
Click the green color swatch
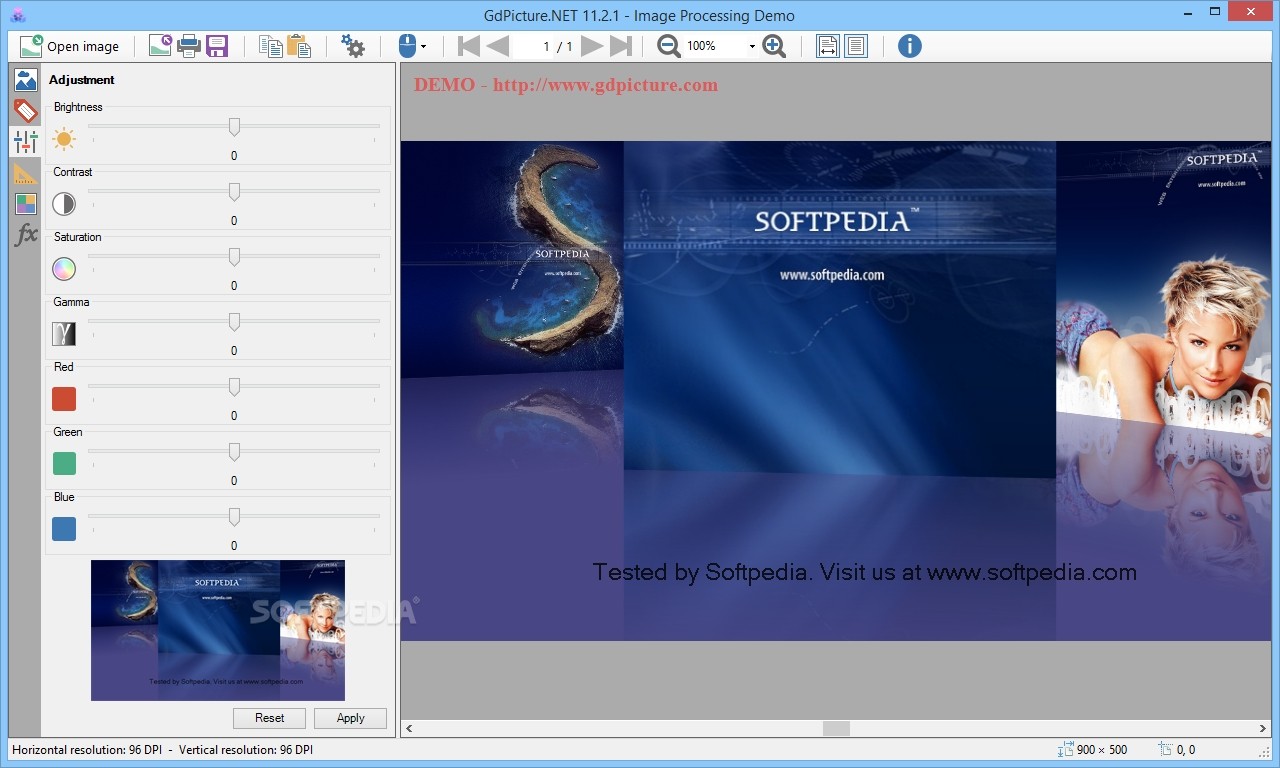[64, 464]
